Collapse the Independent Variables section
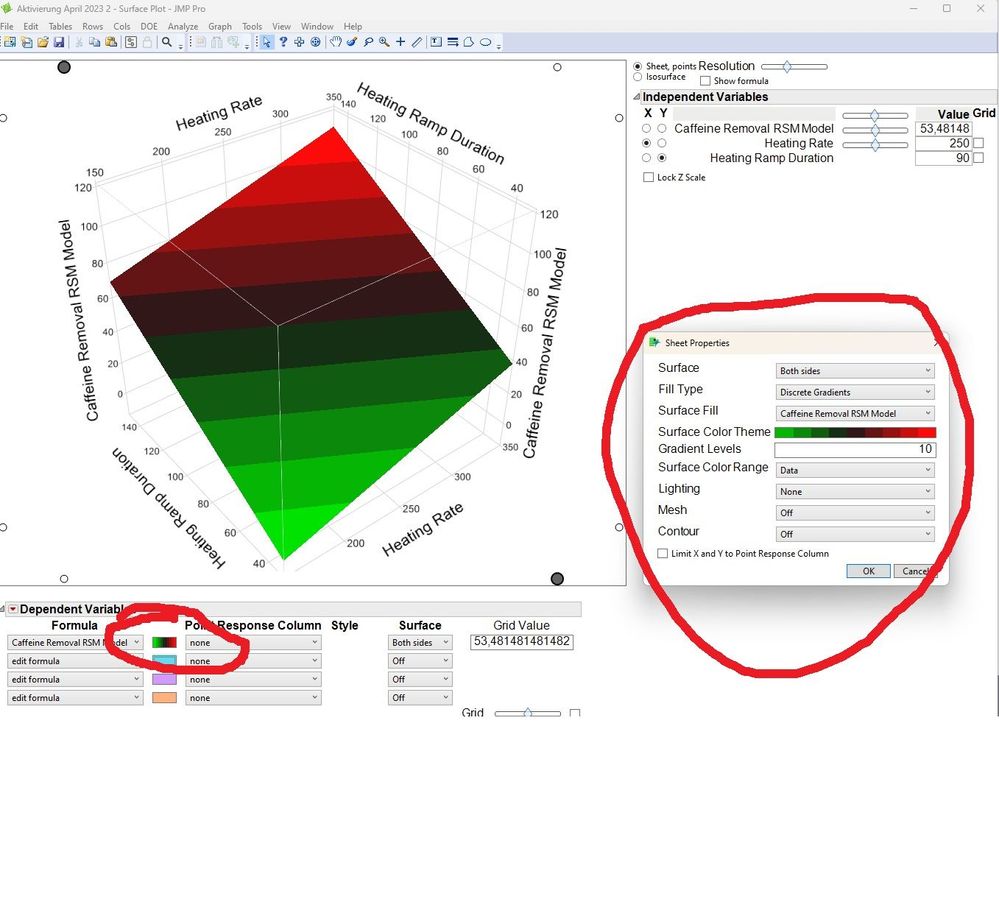Screen dimensions: 999x905 tap(636, 97)
